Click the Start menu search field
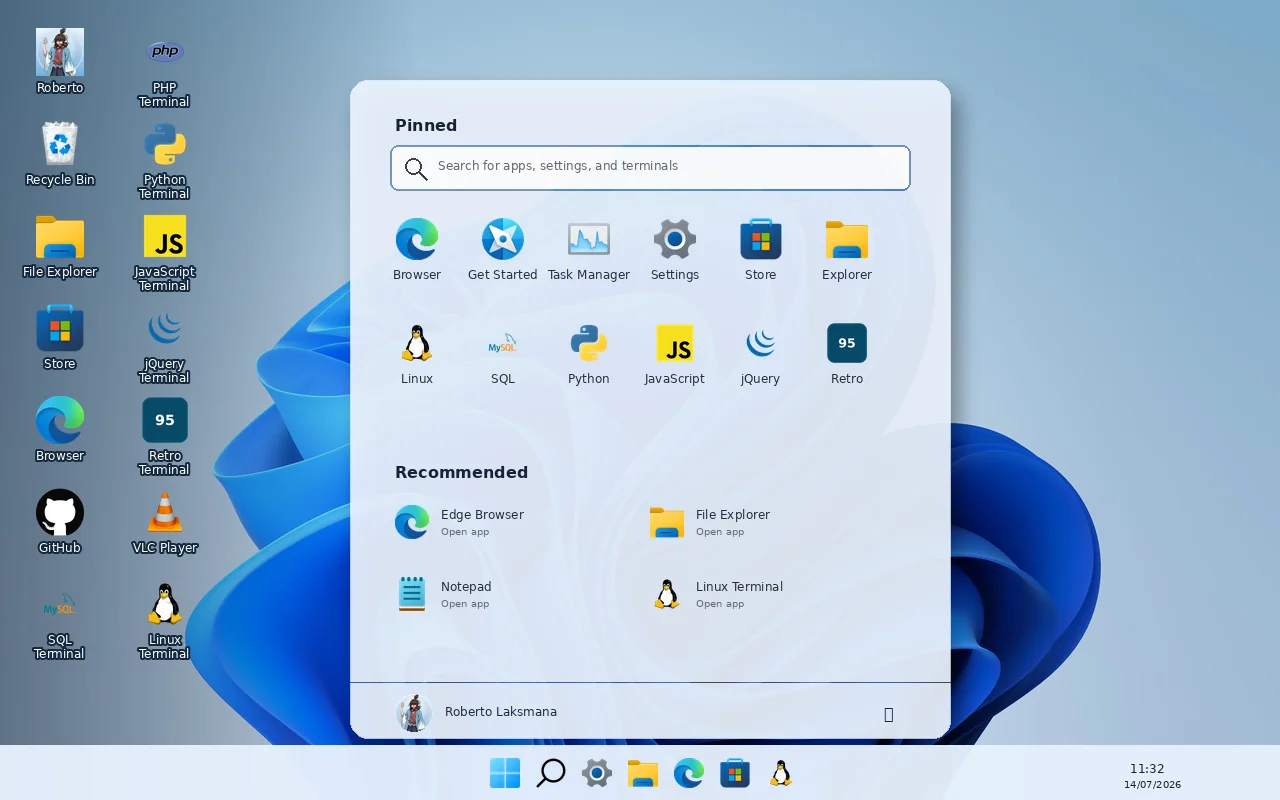This screenshot has height=800, width=1280. pos(650,168)
